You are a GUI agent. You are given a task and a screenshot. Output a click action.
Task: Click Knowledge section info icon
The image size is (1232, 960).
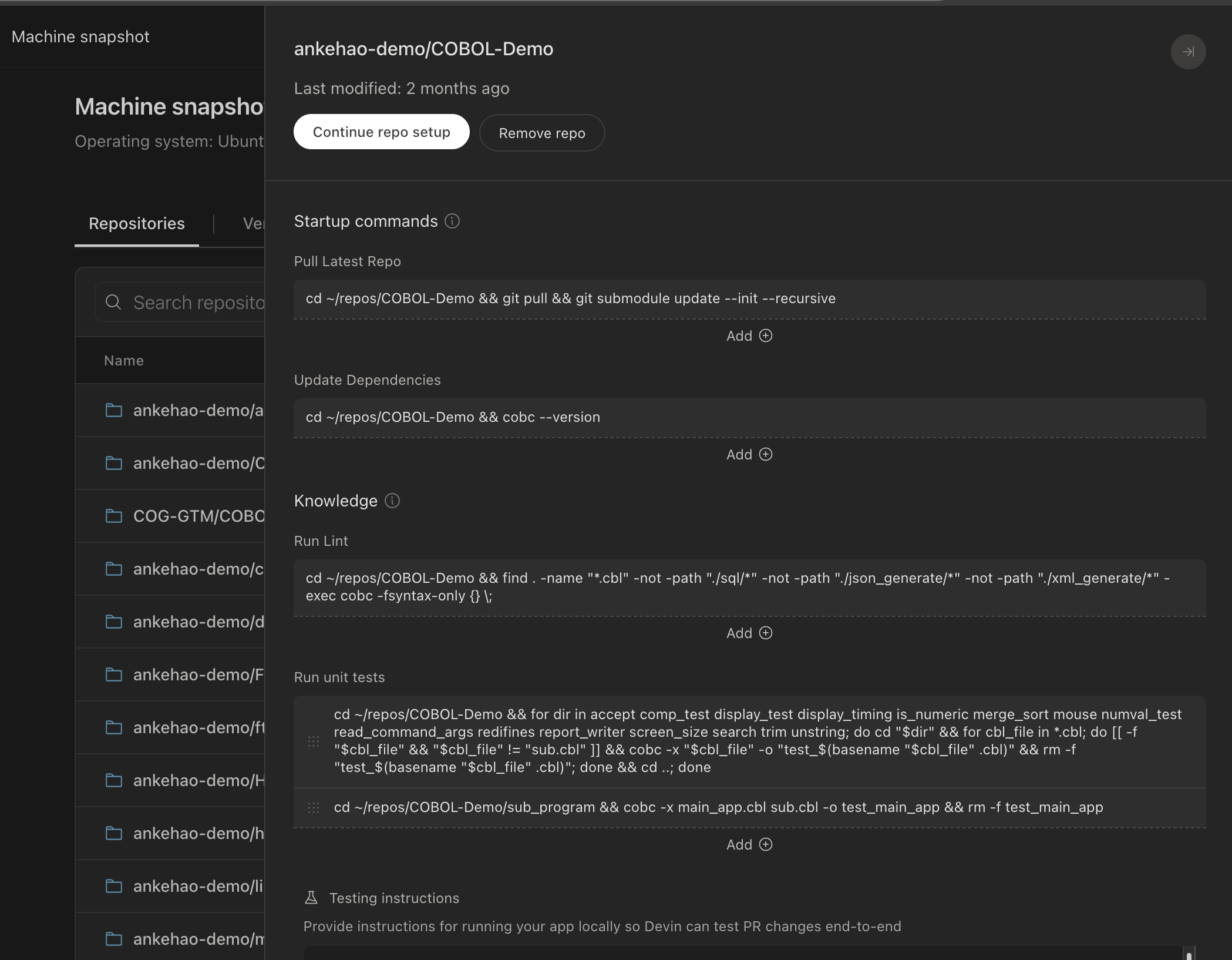392,501
